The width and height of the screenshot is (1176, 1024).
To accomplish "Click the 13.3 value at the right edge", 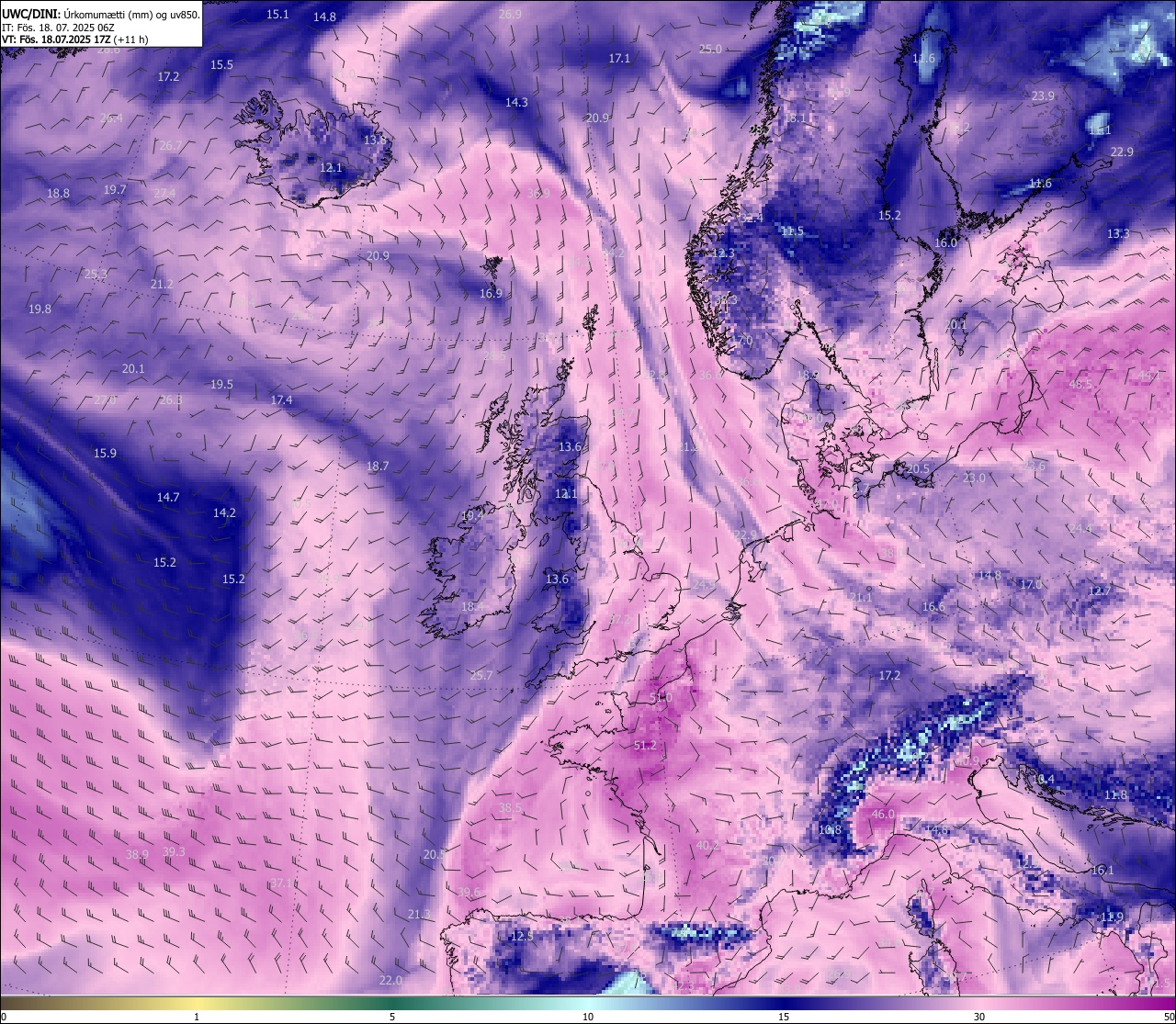I will [1118, 233].
